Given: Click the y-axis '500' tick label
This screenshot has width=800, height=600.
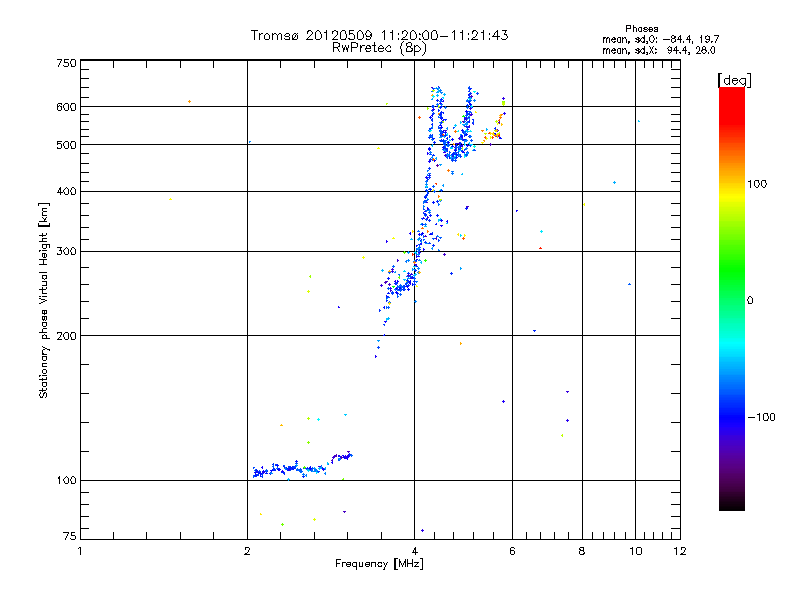Looking at the screenshot, I should click(x=66, y=145).
